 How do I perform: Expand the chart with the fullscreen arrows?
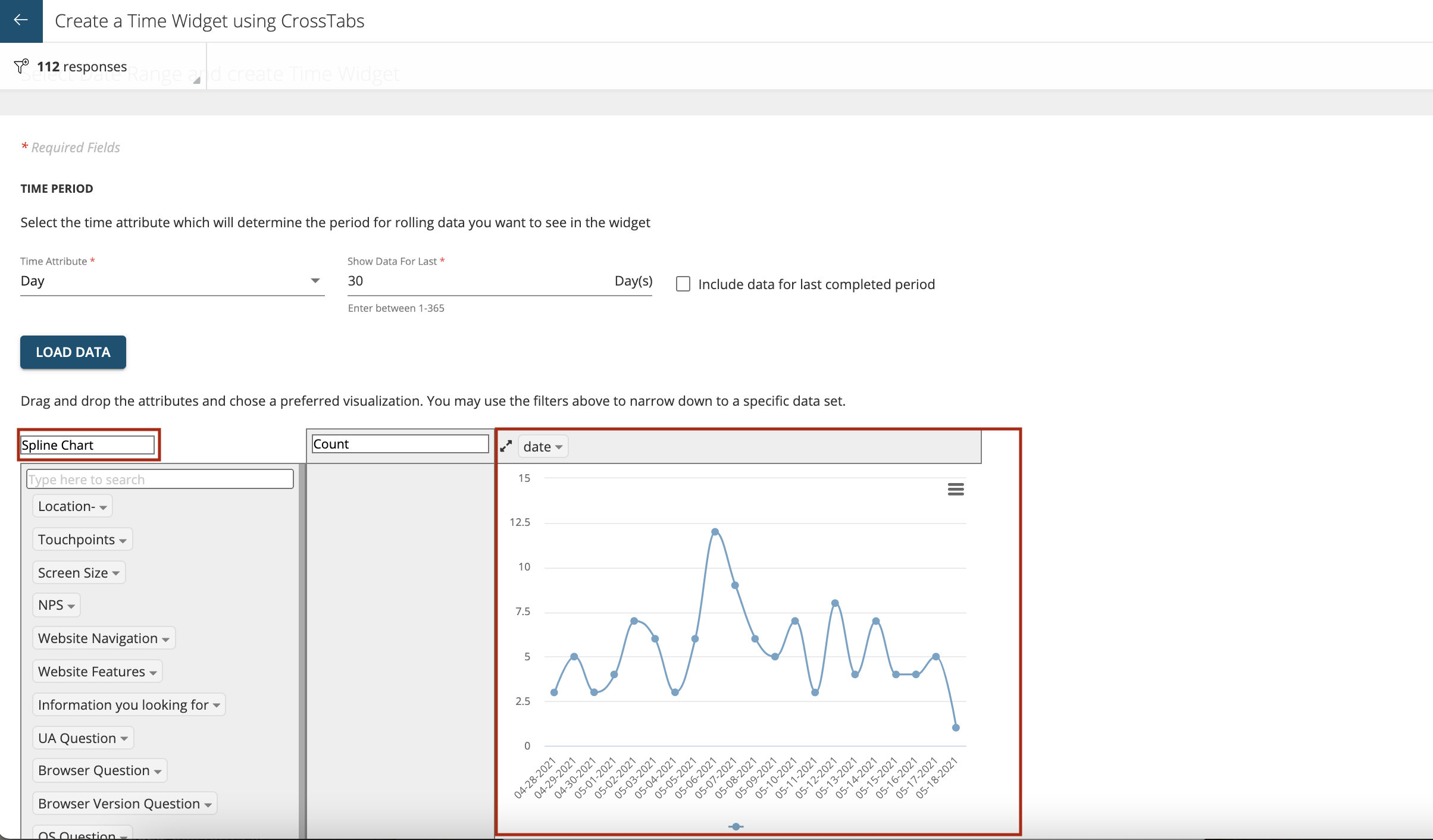click(506, 446)
